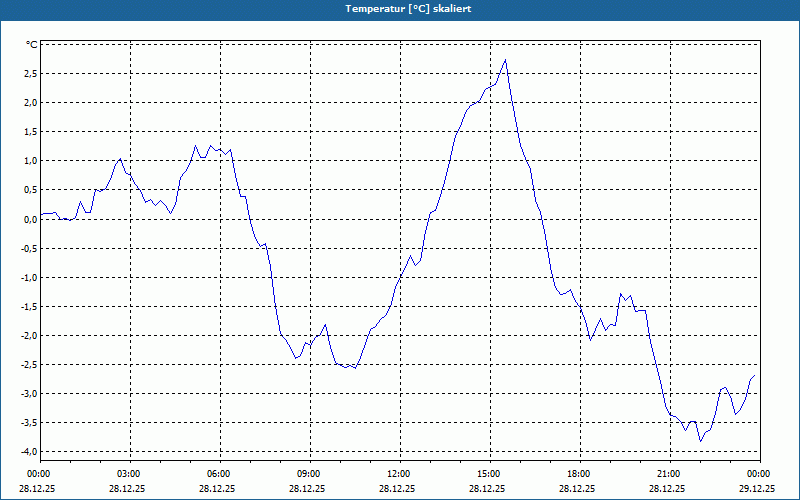Image resolution: width=800 pixels, height=500 pixels.
Task: Click the 18:00 time label
Action: pos(580,474)
